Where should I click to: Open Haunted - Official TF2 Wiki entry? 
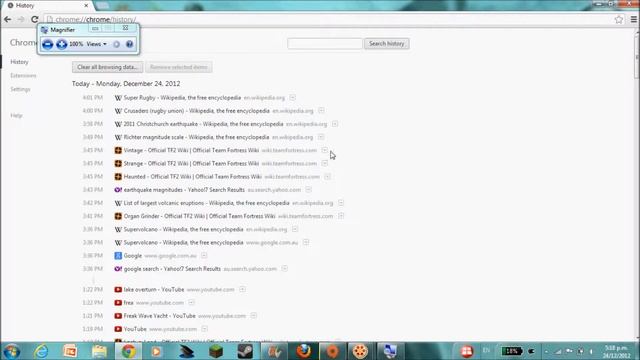coord(193,177)
